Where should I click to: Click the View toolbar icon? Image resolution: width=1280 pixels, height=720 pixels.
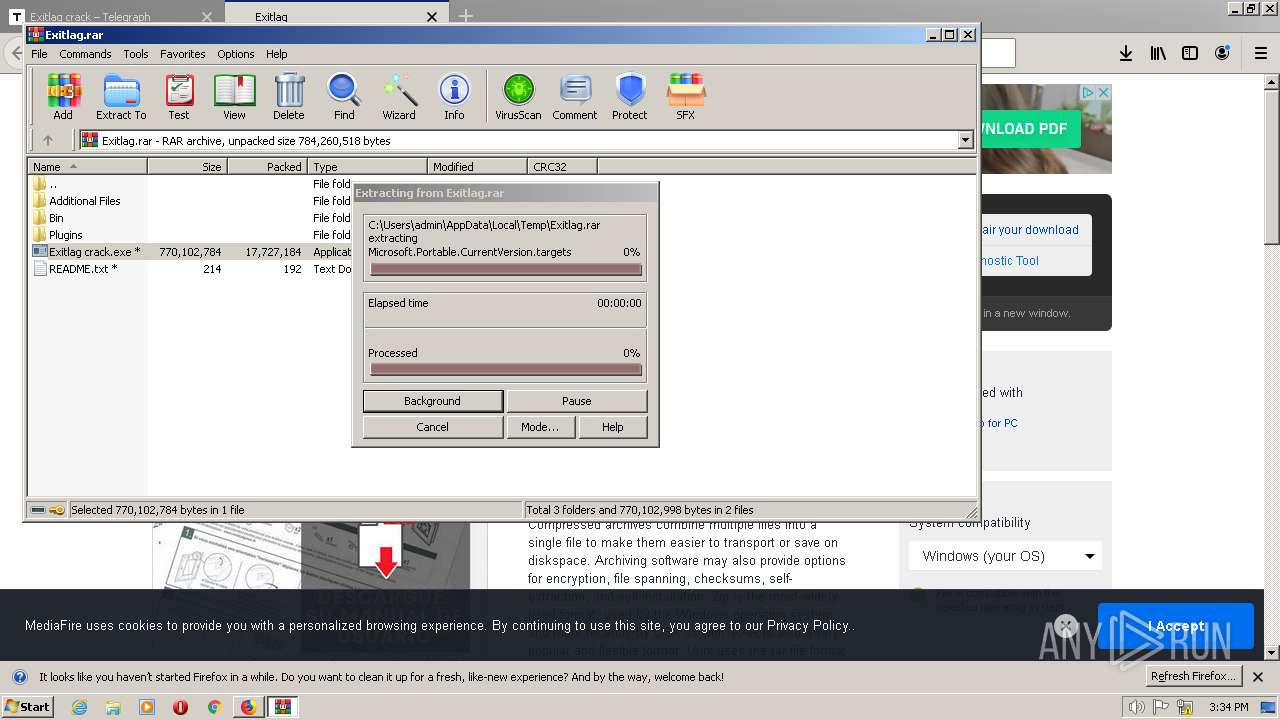[x=234, y=97]
